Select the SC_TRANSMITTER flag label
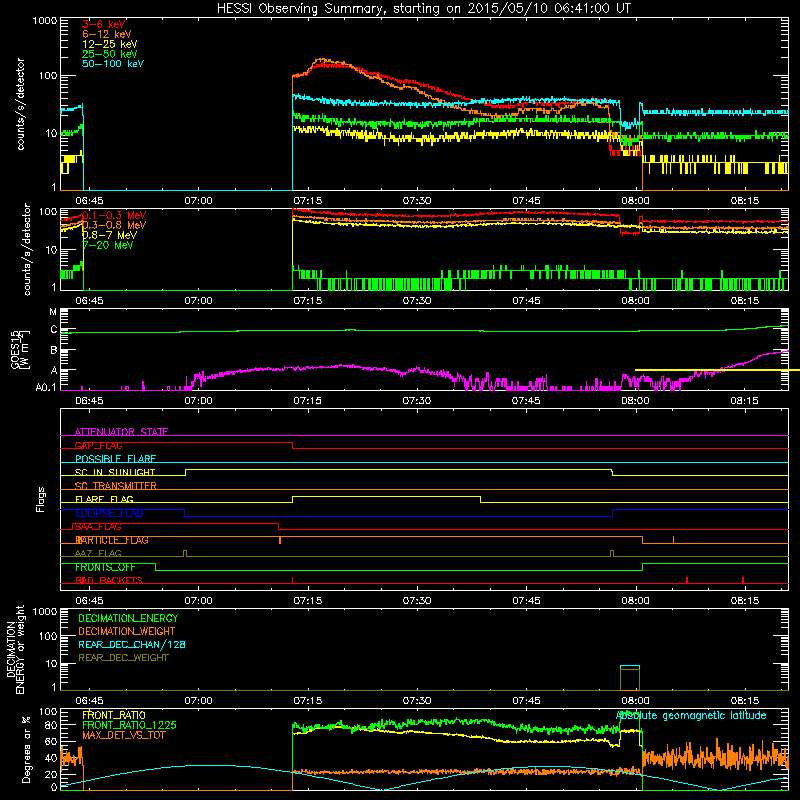The height and width of the screenshot is (800, 800). point(116,486)
